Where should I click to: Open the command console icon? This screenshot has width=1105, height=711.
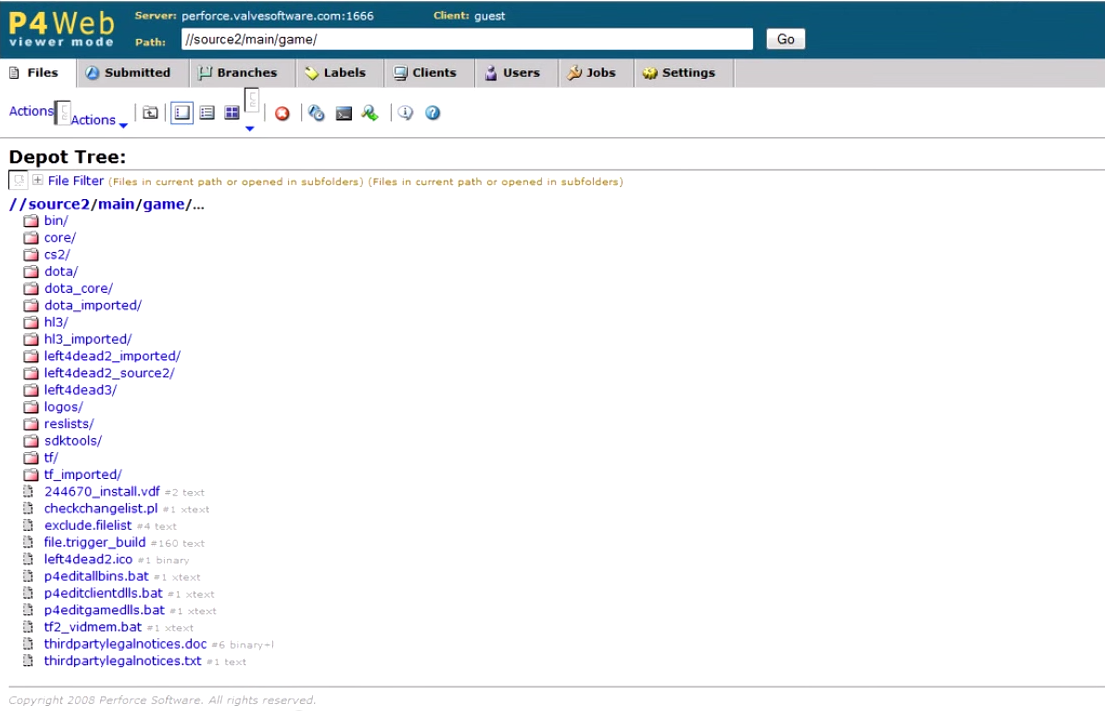343,113
